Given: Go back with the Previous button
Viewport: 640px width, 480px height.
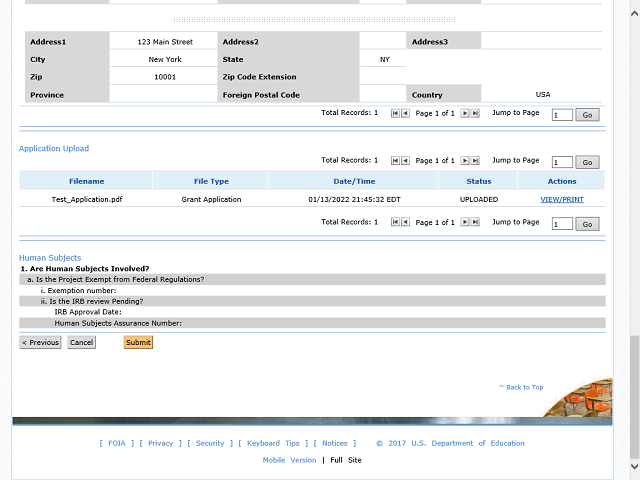Looking at the screenshot, I should pyautogui.click(x=40, y=343).
